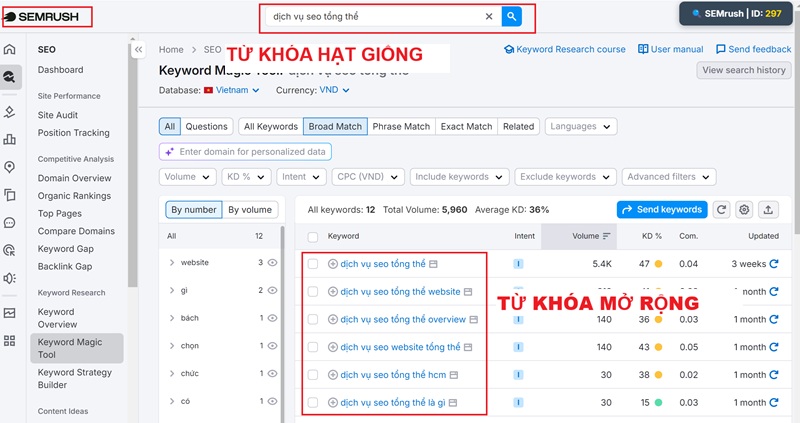This screenshot has height=423, width=800.
Task: Open the CPC (VND) filter dropdown
Action: tap(368, 177)
